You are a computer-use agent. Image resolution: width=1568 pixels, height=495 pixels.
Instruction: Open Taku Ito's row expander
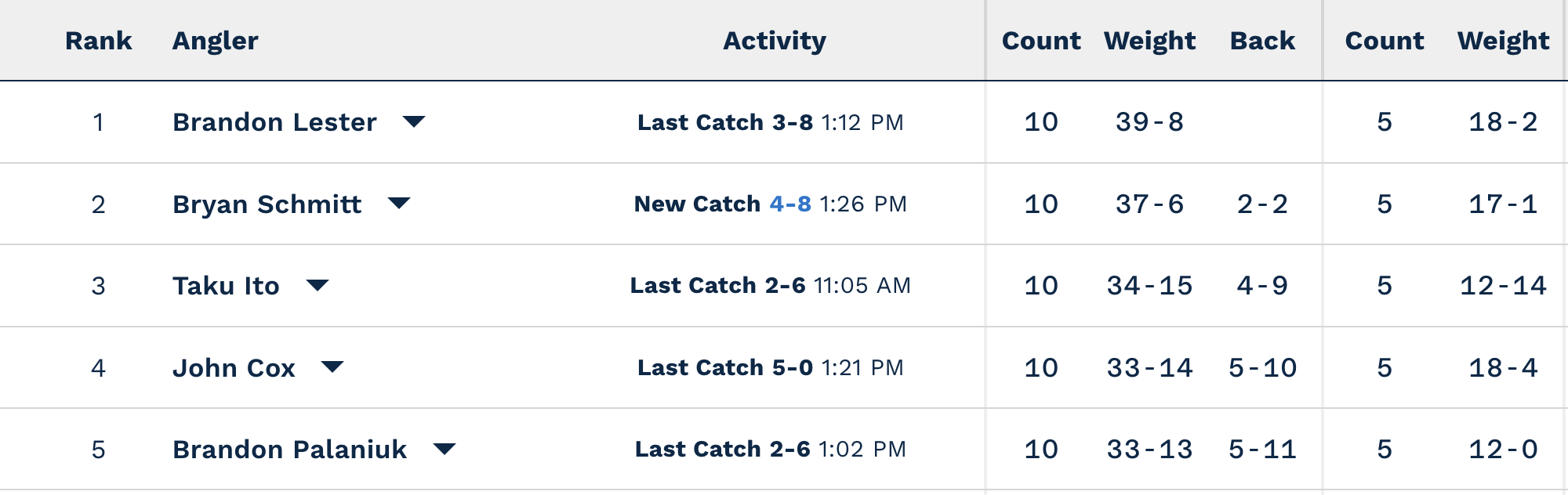click(x=318, y=285)
